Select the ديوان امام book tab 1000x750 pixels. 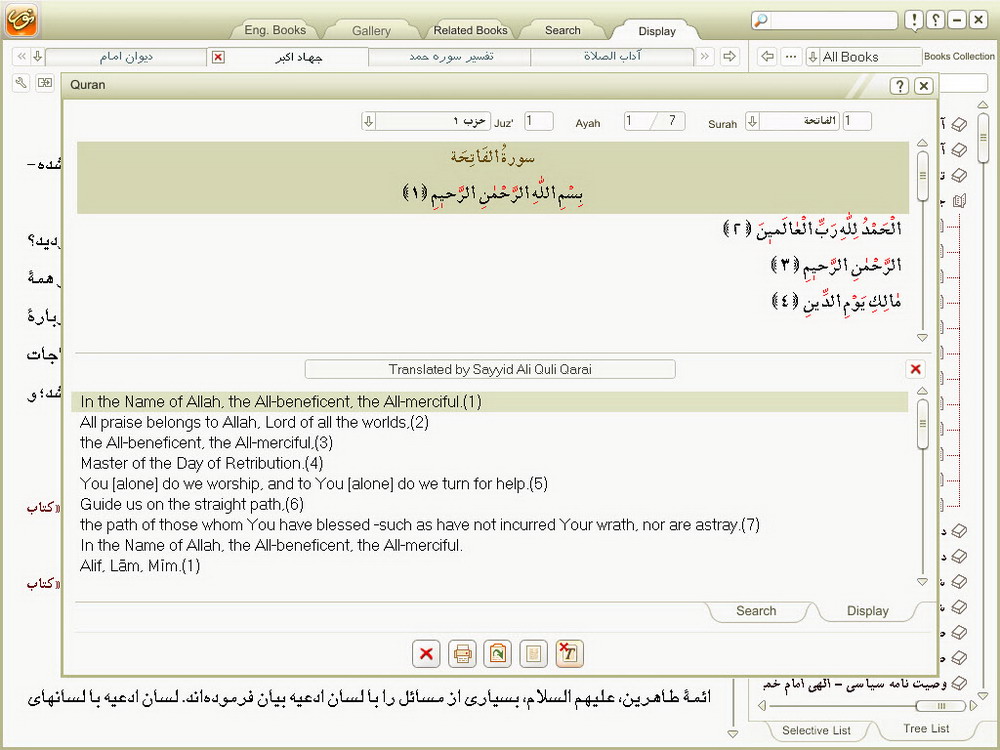pyautogui.click(x=126, y=57)
